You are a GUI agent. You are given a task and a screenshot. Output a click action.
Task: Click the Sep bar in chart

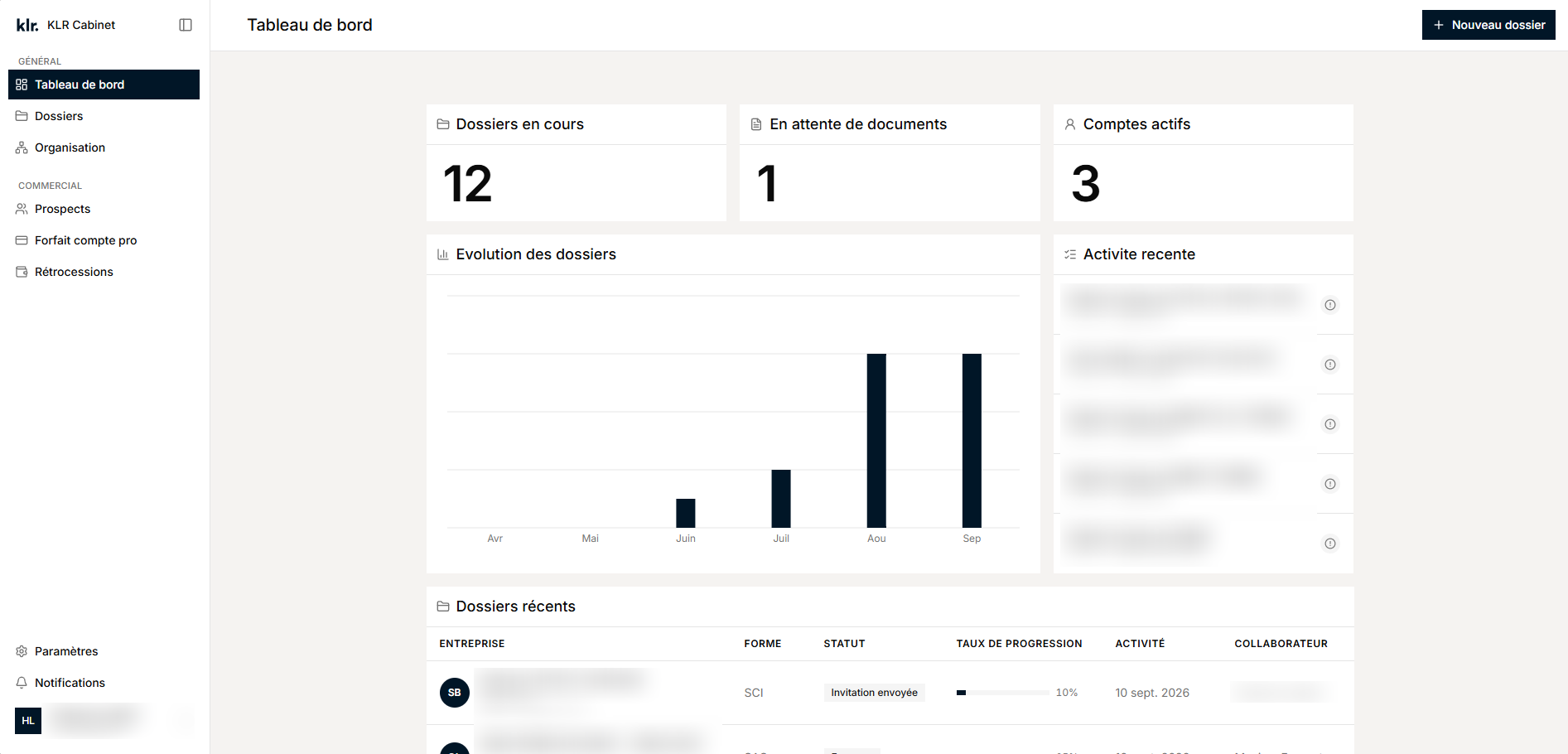972,441
